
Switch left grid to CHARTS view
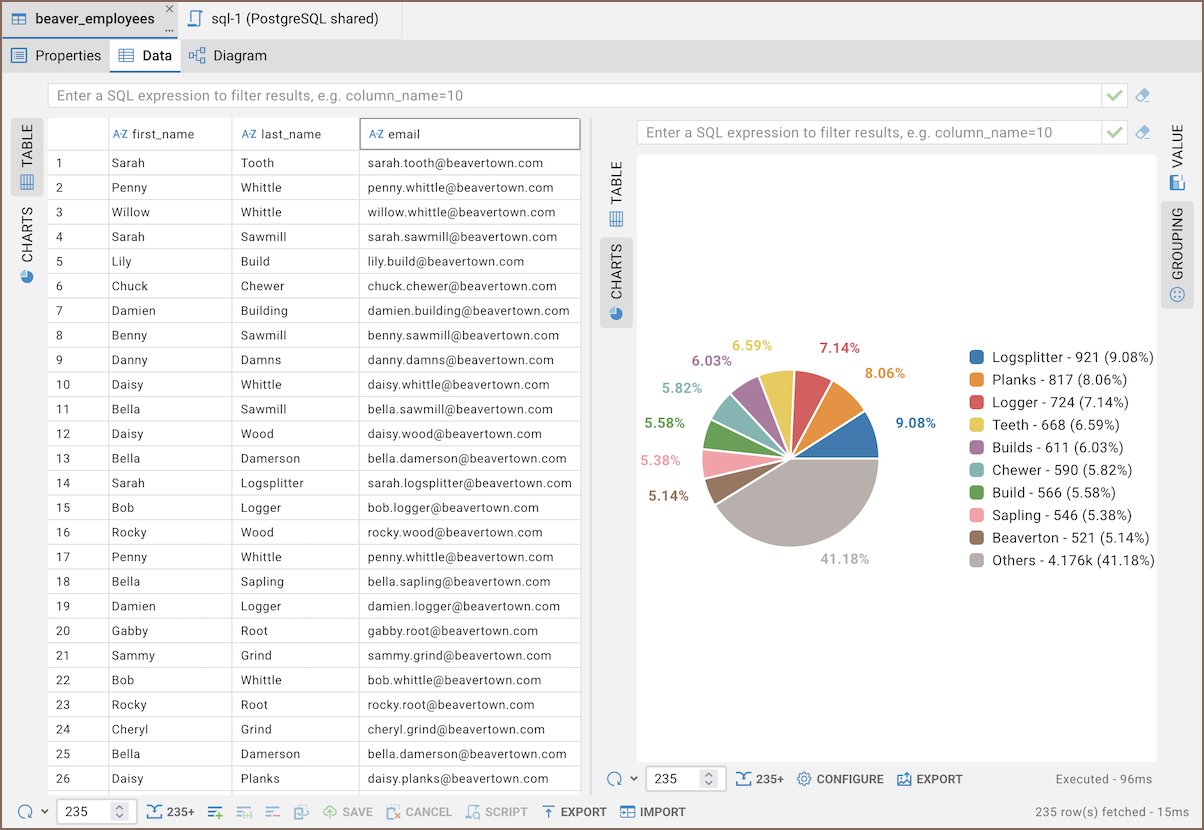pyautogui.click(x=27, y=245)
